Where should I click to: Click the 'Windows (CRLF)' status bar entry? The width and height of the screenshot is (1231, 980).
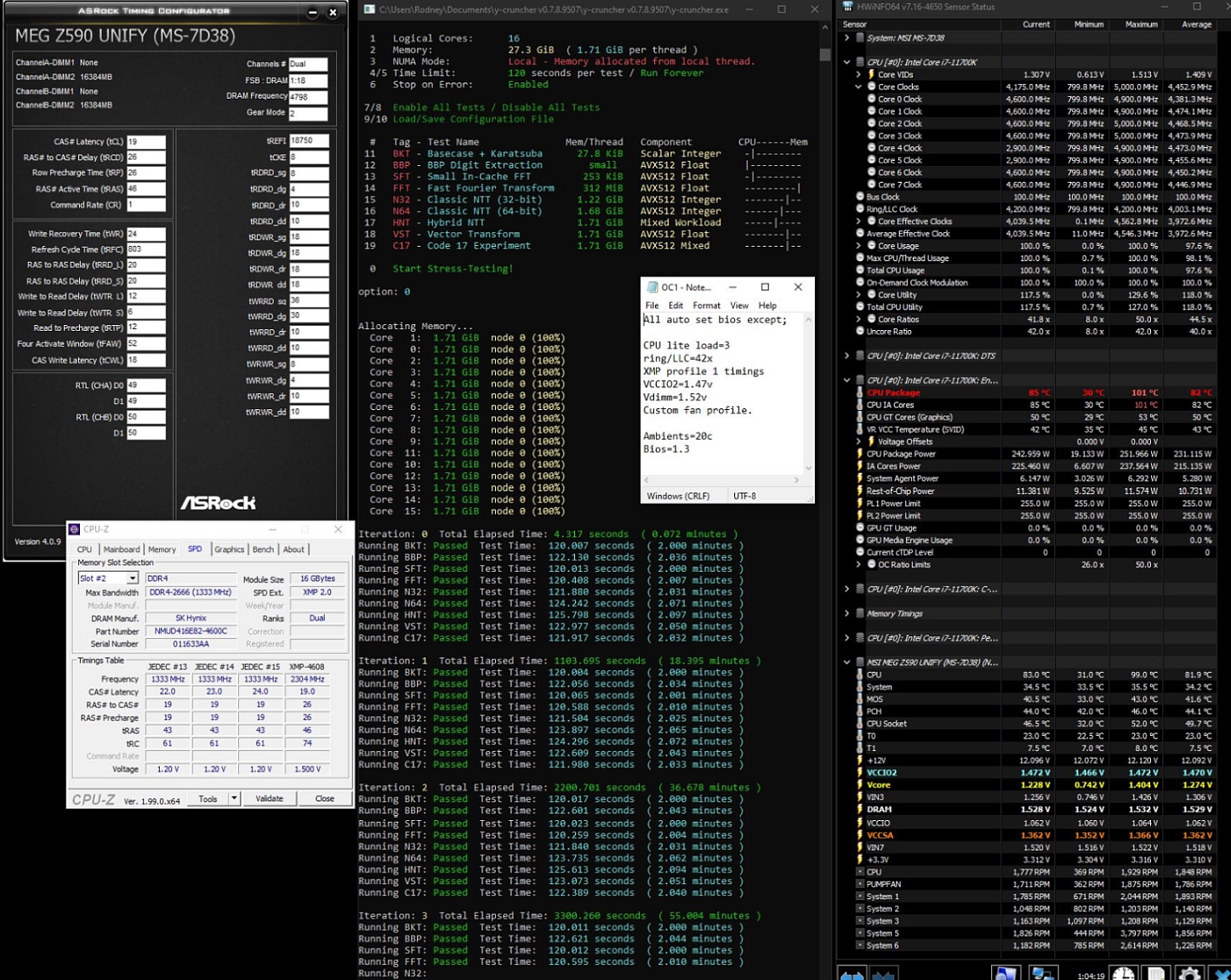point(678,496)
